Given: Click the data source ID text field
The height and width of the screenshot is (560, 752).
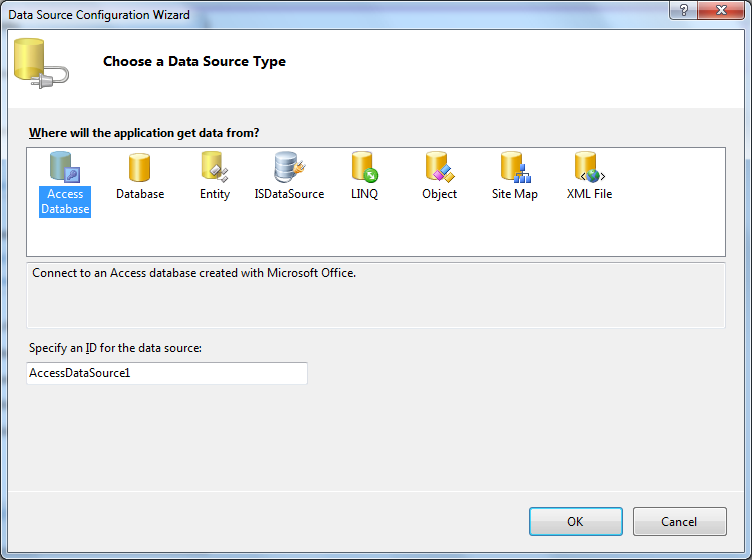Looking at the screenshot, I should point(167,373).
